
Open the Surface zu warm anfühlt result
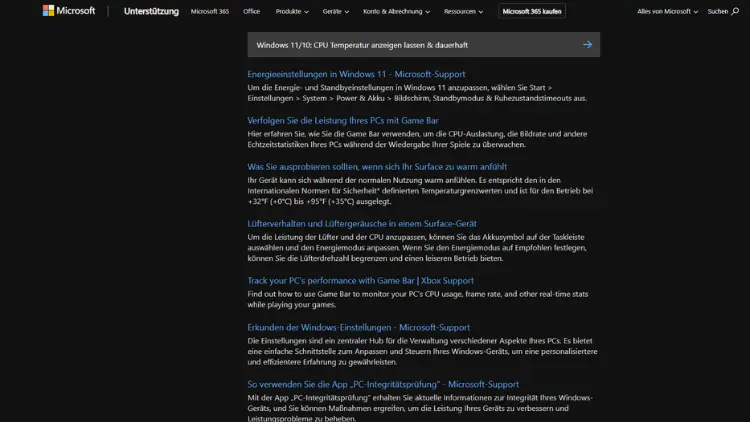click(x=377, y=167)
